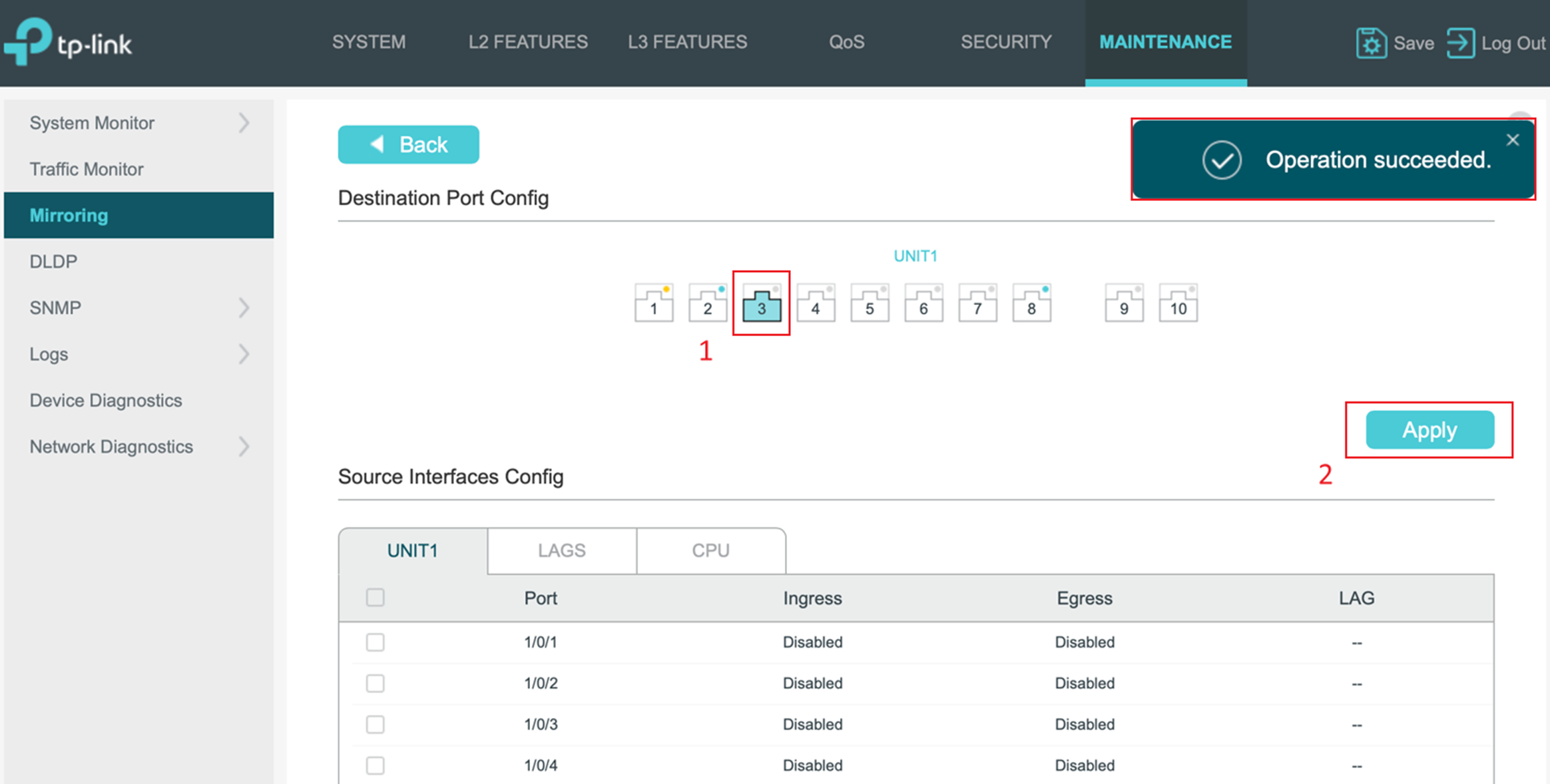Open the L2 FEATURES menu
Viewport: 1550px width, 784px height.
(x=527, y=41)
